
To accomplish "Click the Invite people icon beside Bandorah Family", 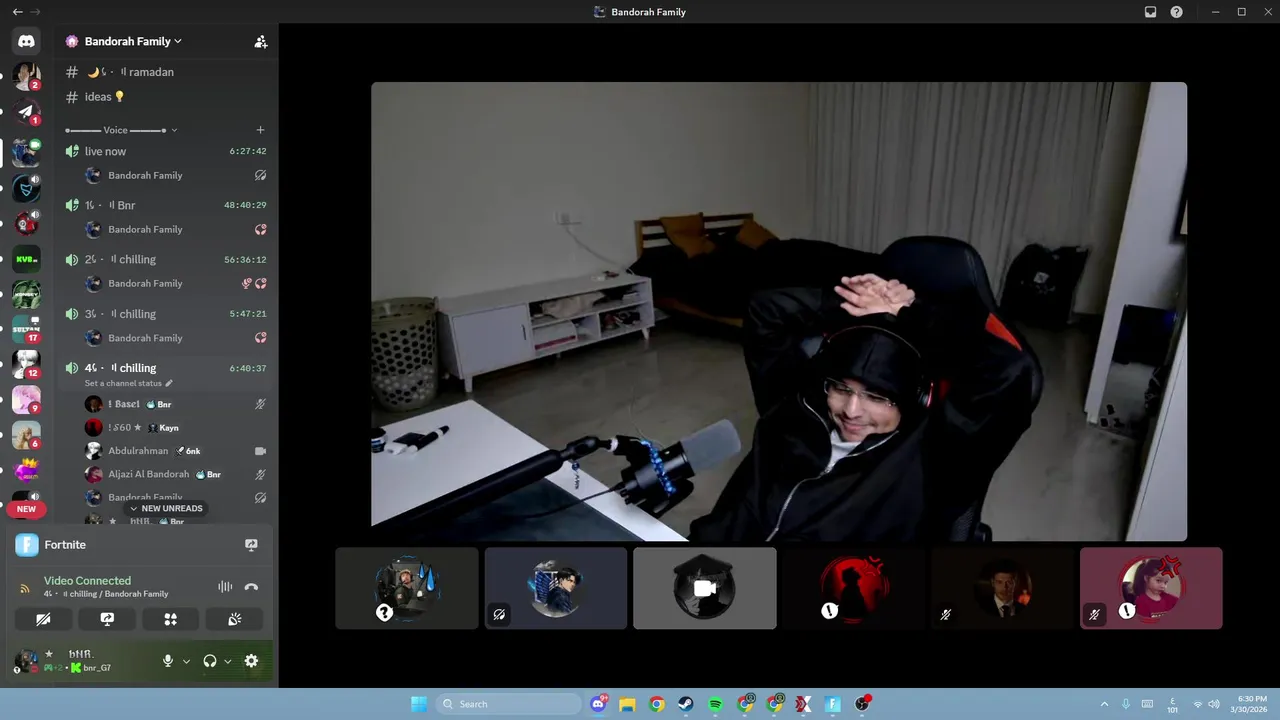I will point(260,42).
